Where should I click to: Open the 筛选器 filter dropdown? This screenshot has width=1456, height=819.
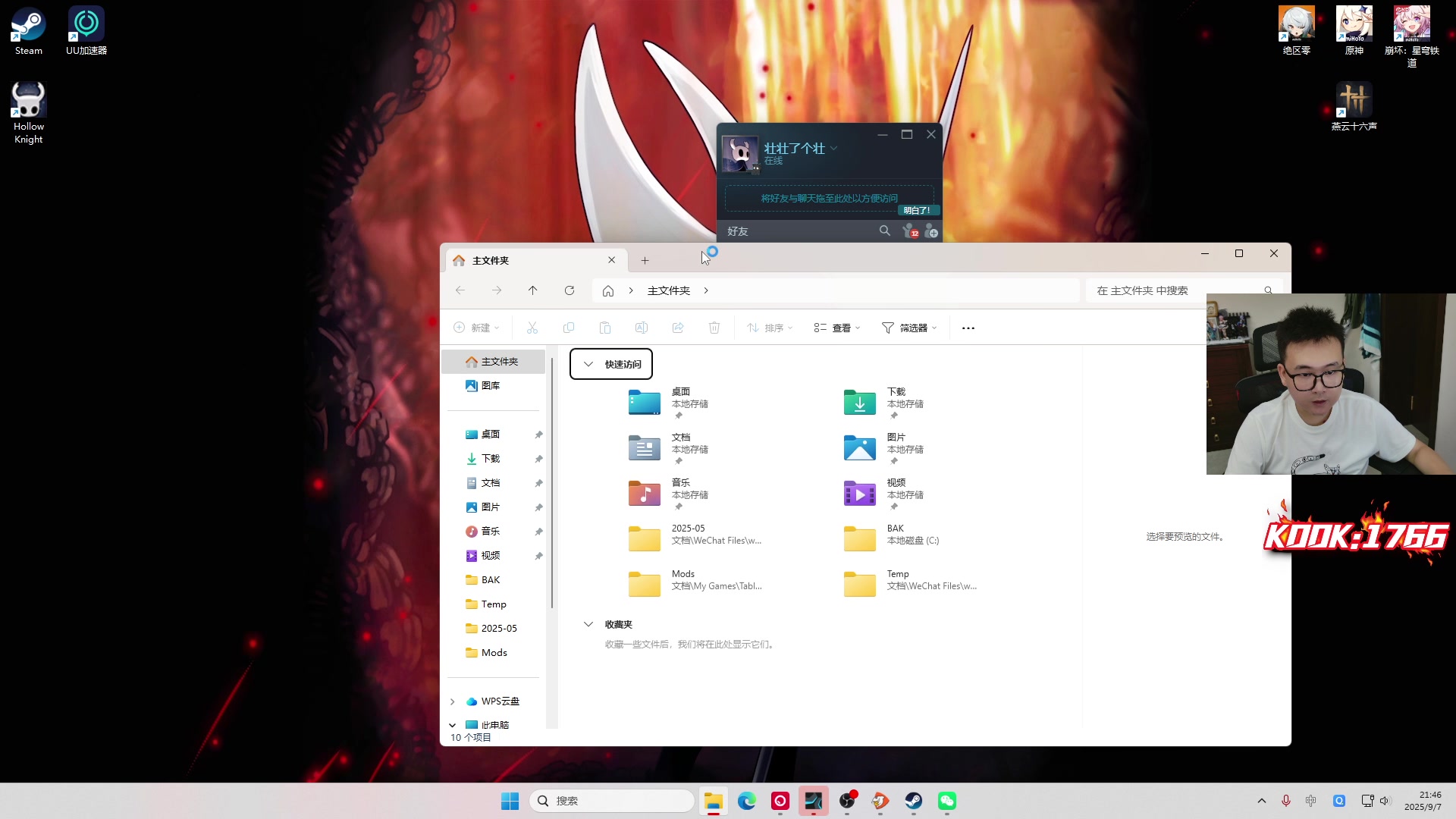pyautogui.click(x=909, y=328)
